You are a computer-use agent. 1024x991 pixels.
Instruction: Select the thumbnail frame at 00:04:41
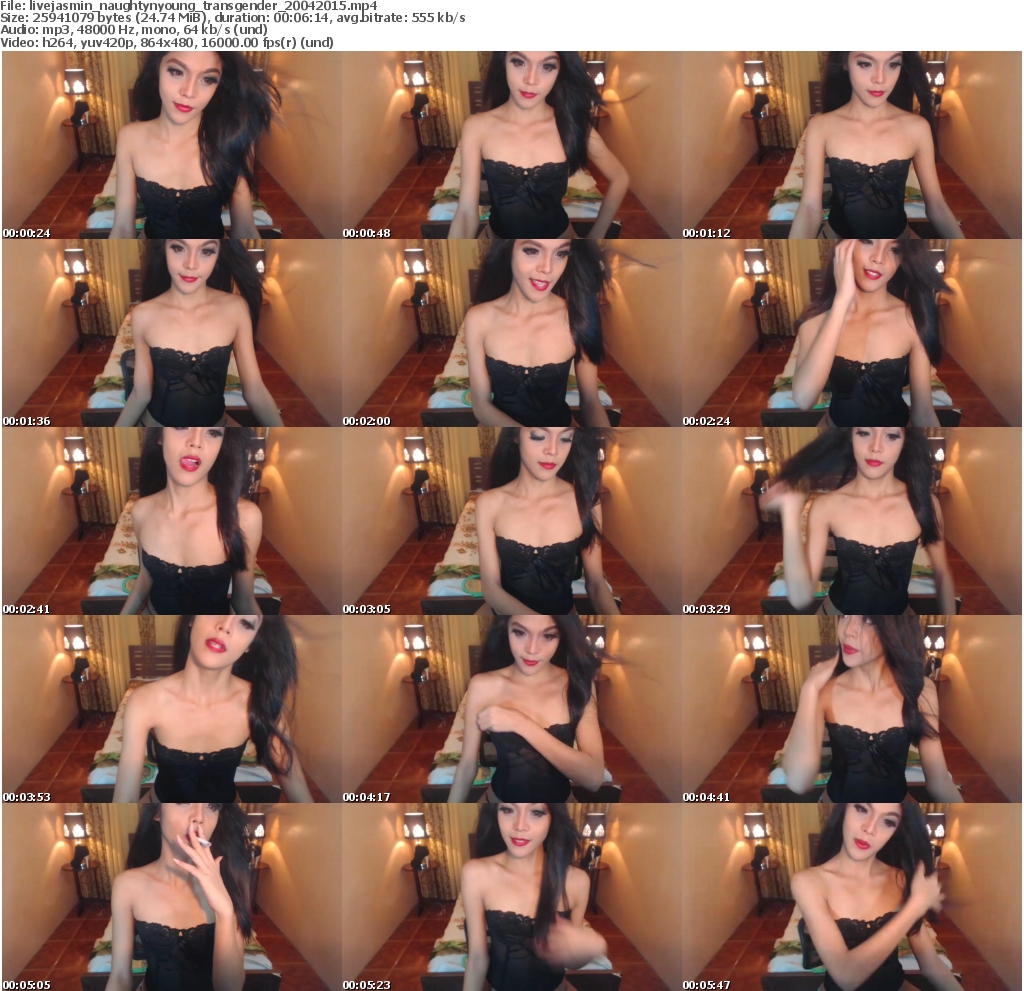852,709
